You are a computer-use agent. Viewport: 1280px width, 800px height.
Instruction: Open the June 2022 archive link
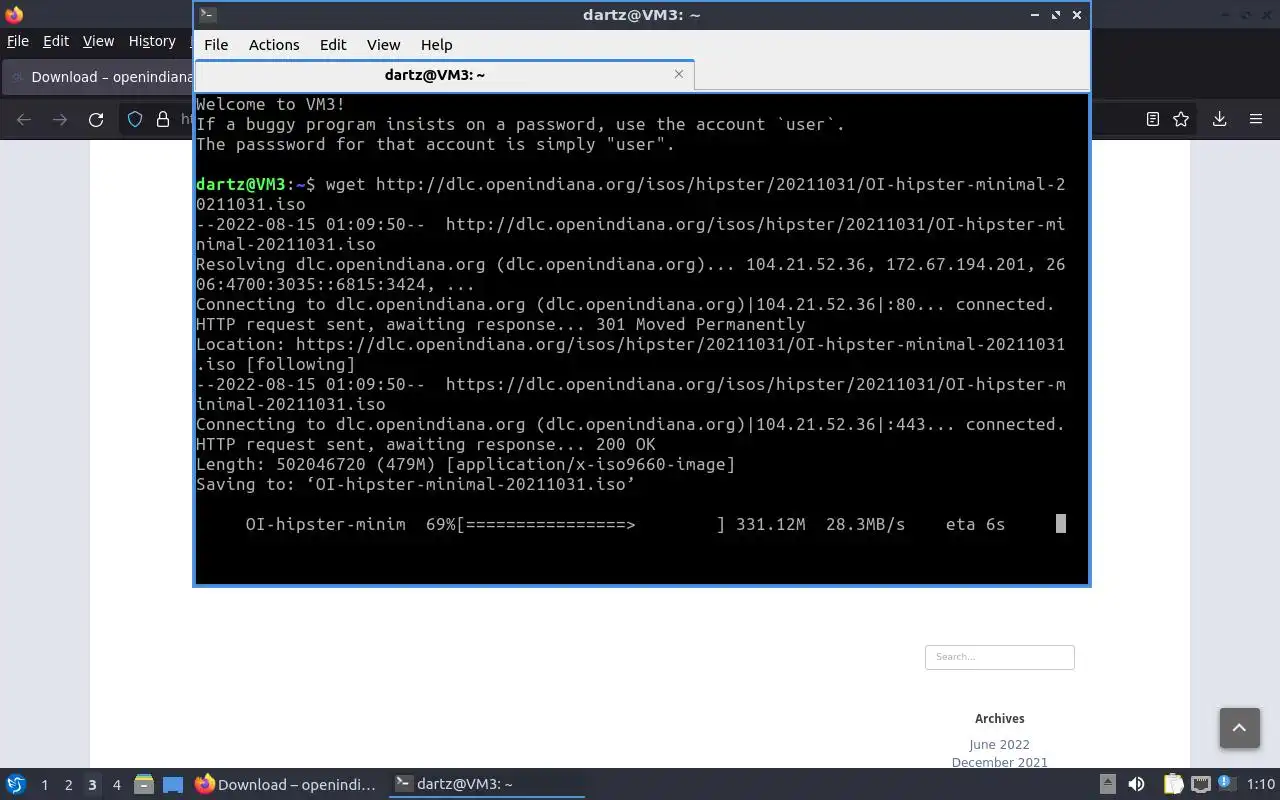click(x=999, y=744)
